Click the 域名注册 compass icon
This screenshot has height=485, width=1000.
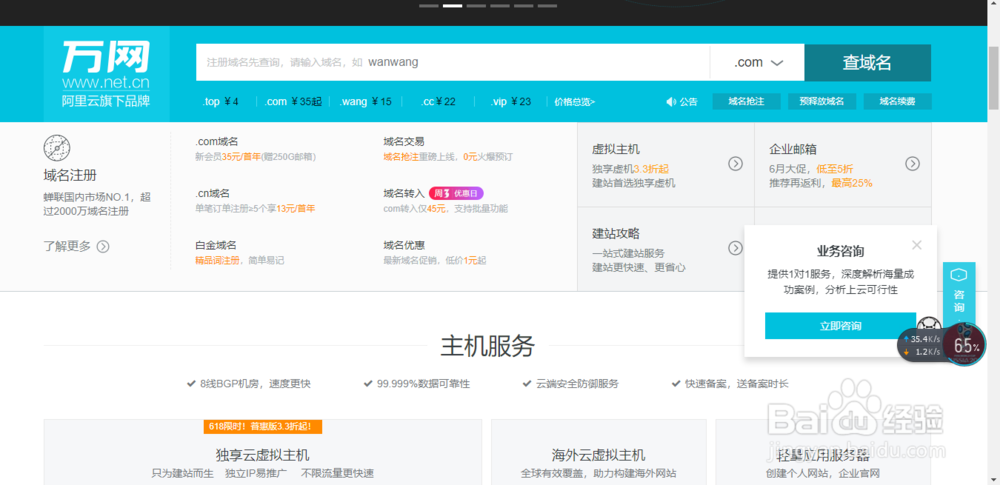(x=57, y=148)
